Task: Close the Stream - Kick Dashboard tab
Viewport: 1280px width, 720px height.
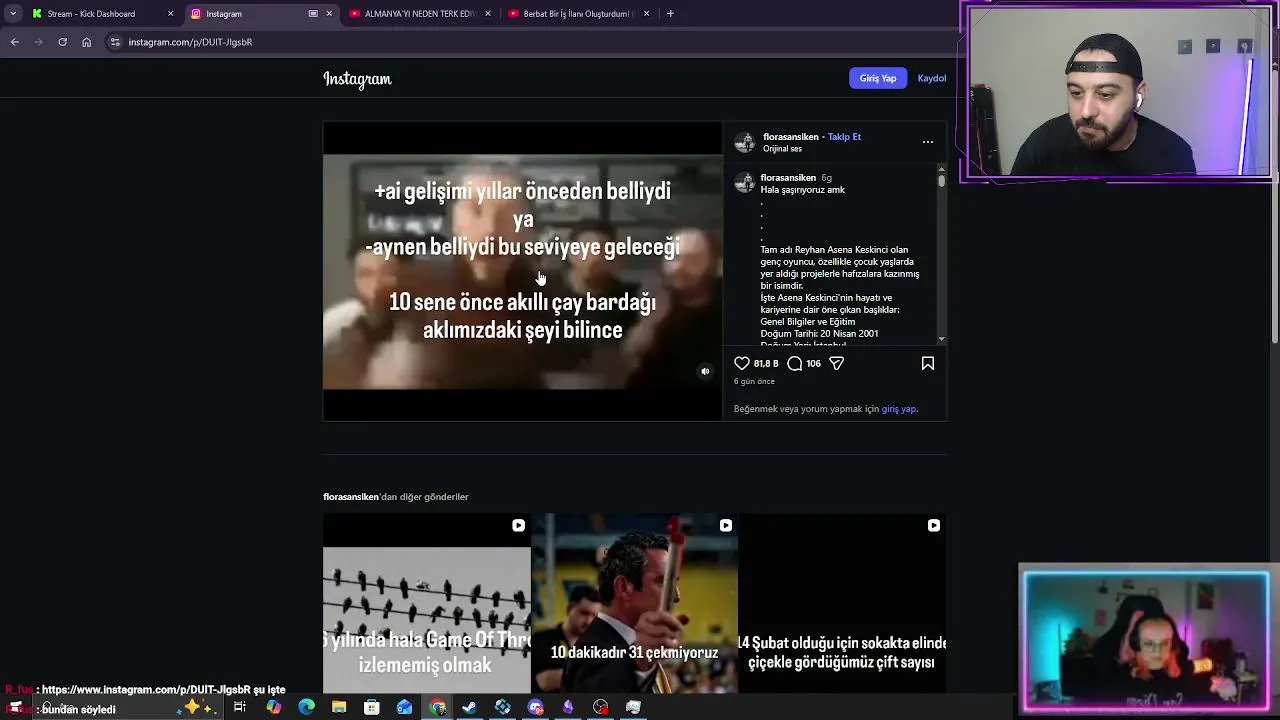Action: click(x=170, y=14)
